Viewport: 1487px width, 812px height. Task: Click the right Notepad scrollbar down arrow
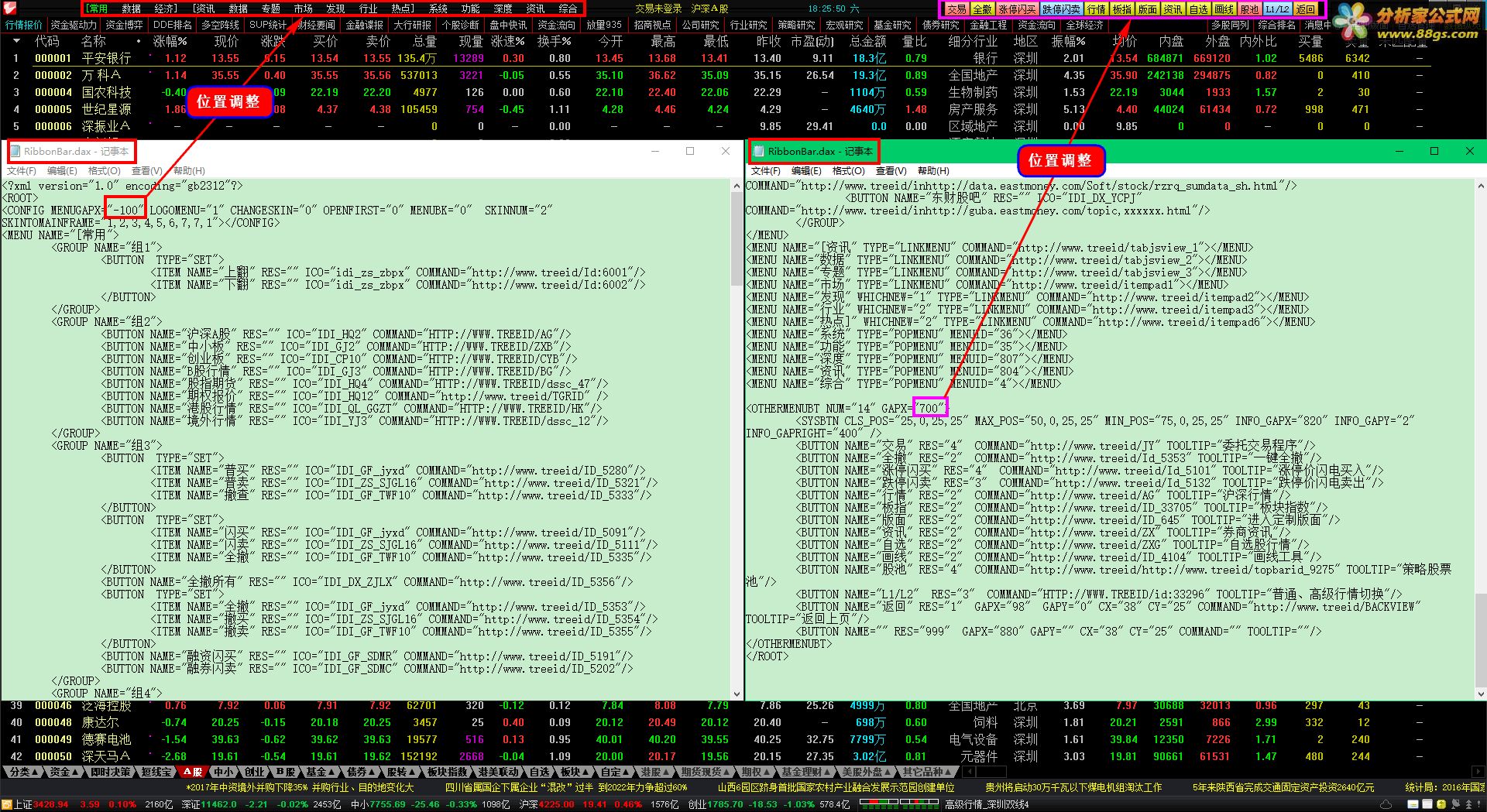(x=1481, y=694)
